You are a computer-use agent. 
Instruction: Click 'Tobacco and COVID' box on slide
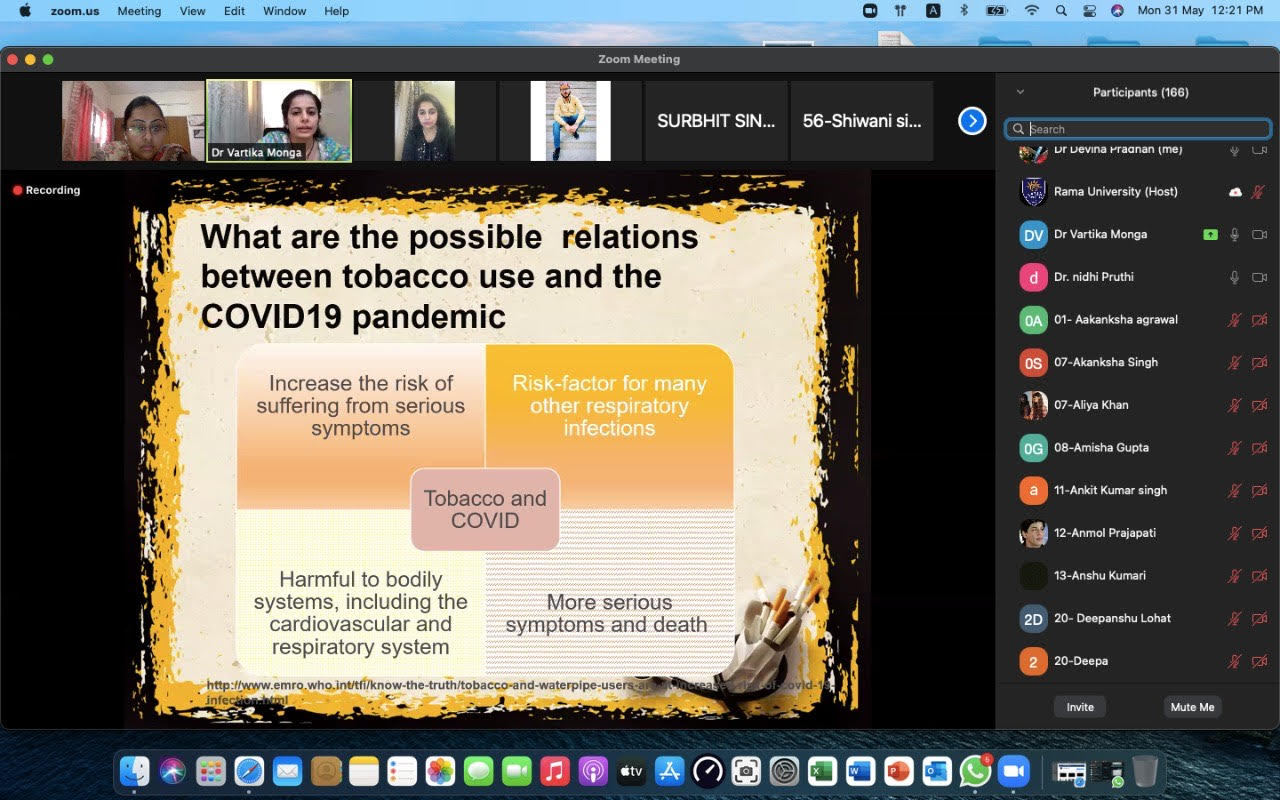point(485,509)
